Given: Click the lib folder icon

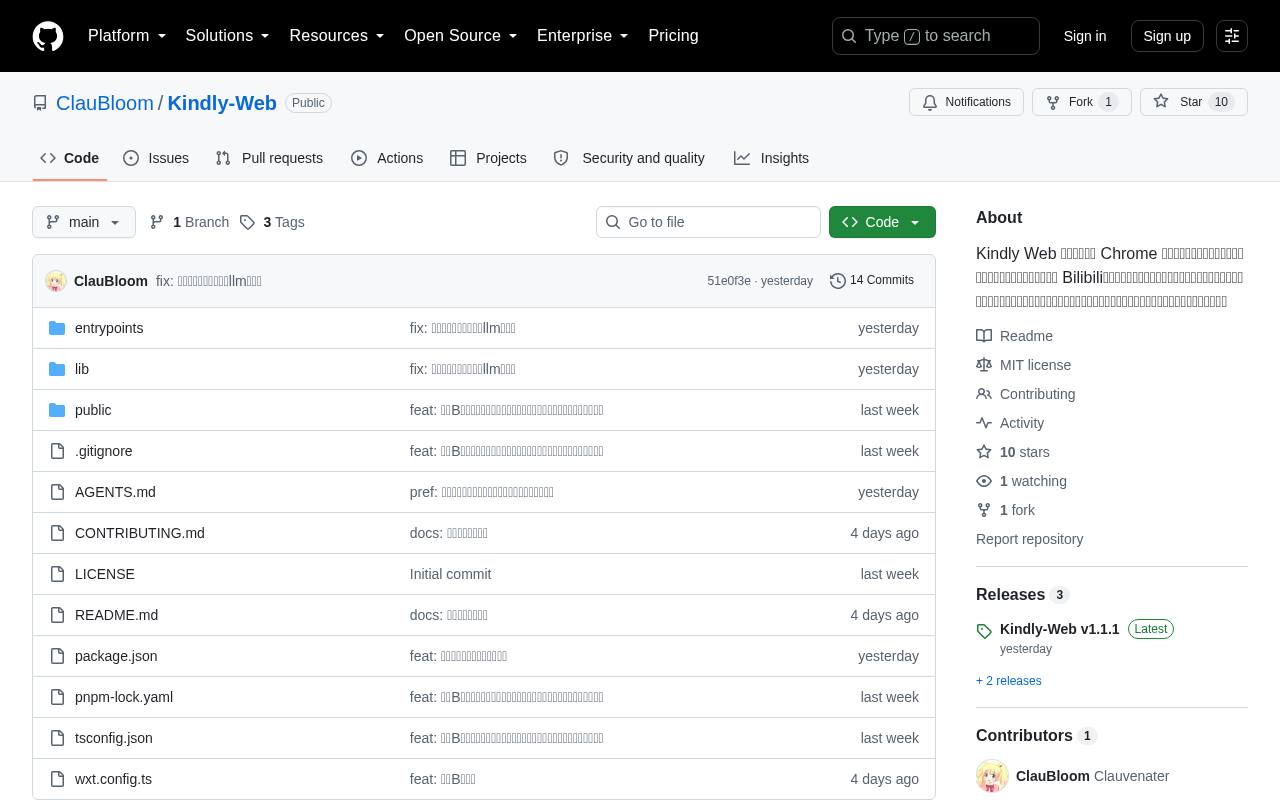Looking at the screenshot, I should (57, 369).
